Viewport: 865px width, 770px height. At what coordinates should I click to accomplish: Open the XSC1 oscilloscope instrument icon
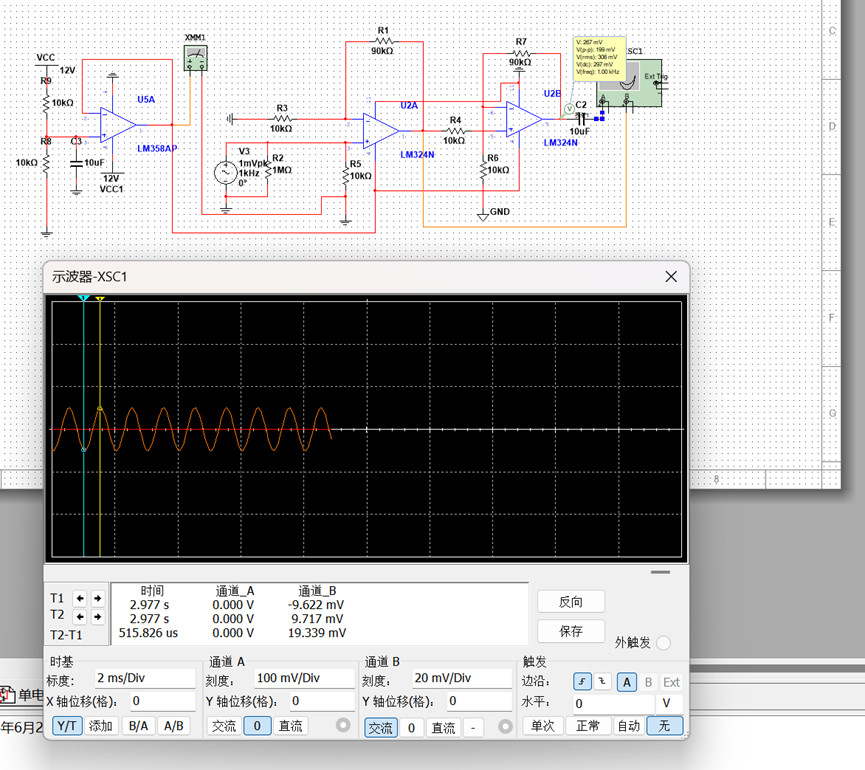click(x=630, y=83)
